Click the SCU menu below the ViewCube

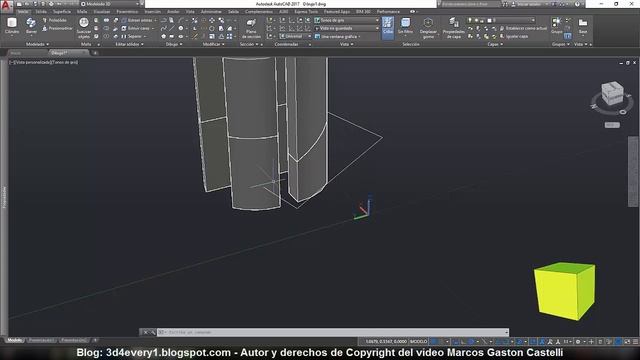tap(612, 125)
